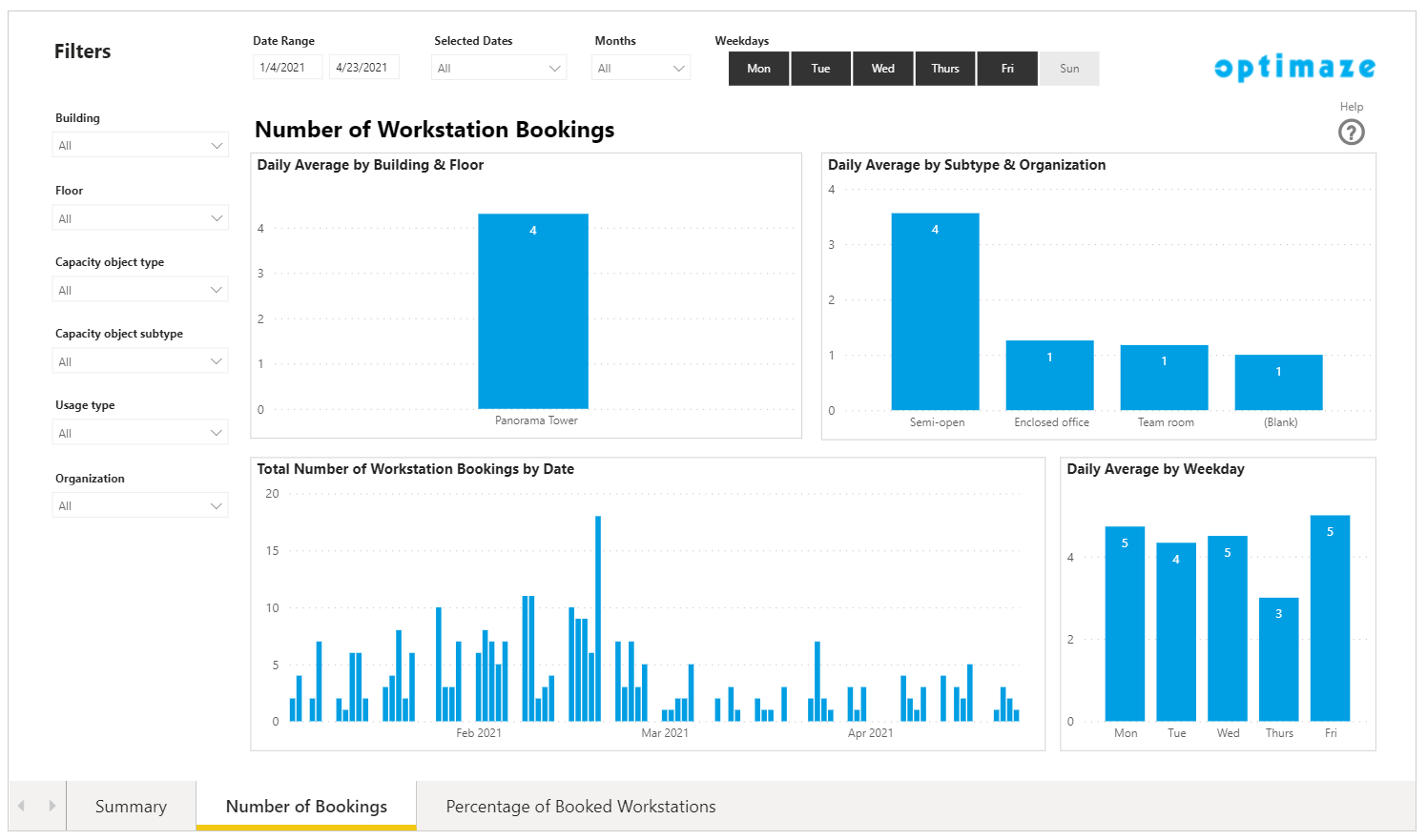Click the Optimaze logo
Viewport: 1427px width, 840px height.
pos(1293,68)
